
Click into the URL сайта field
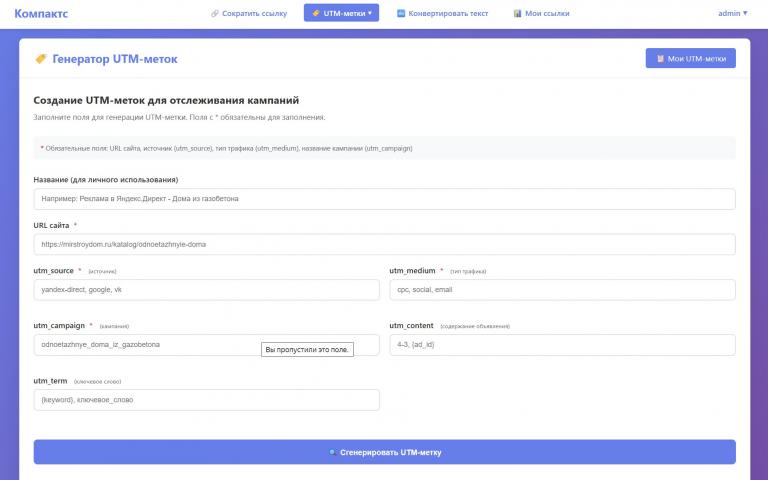point(384,244)
